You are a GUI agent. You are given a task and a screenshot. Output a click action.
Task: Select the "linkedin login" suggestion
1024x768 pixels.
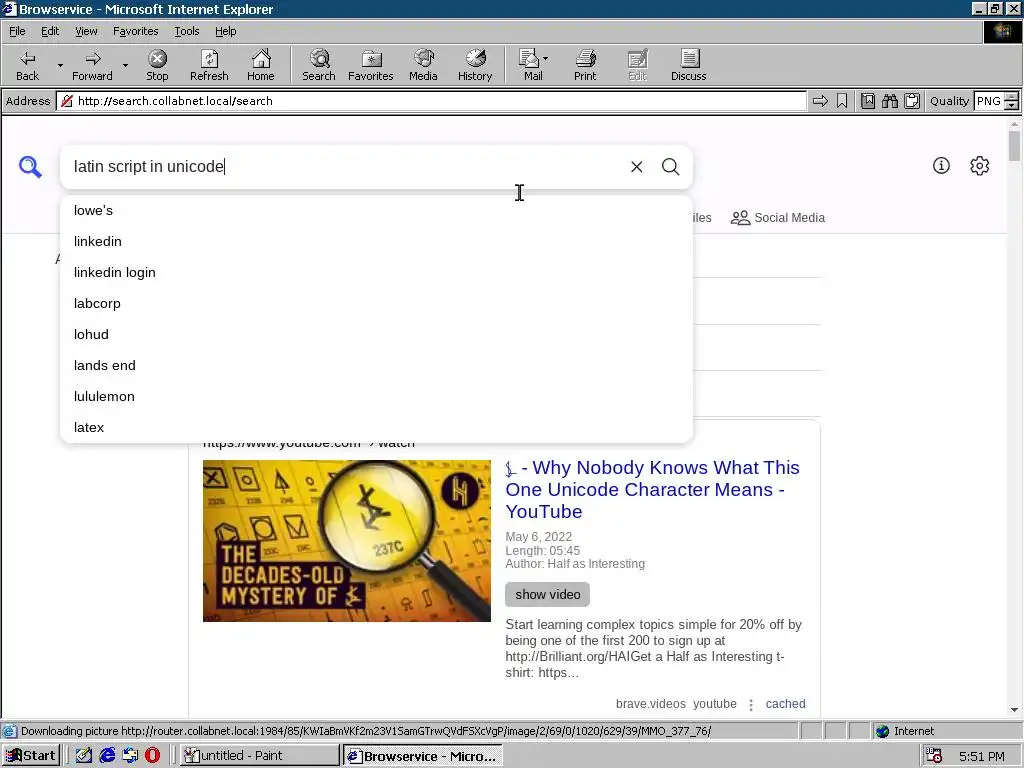point(376,272)
